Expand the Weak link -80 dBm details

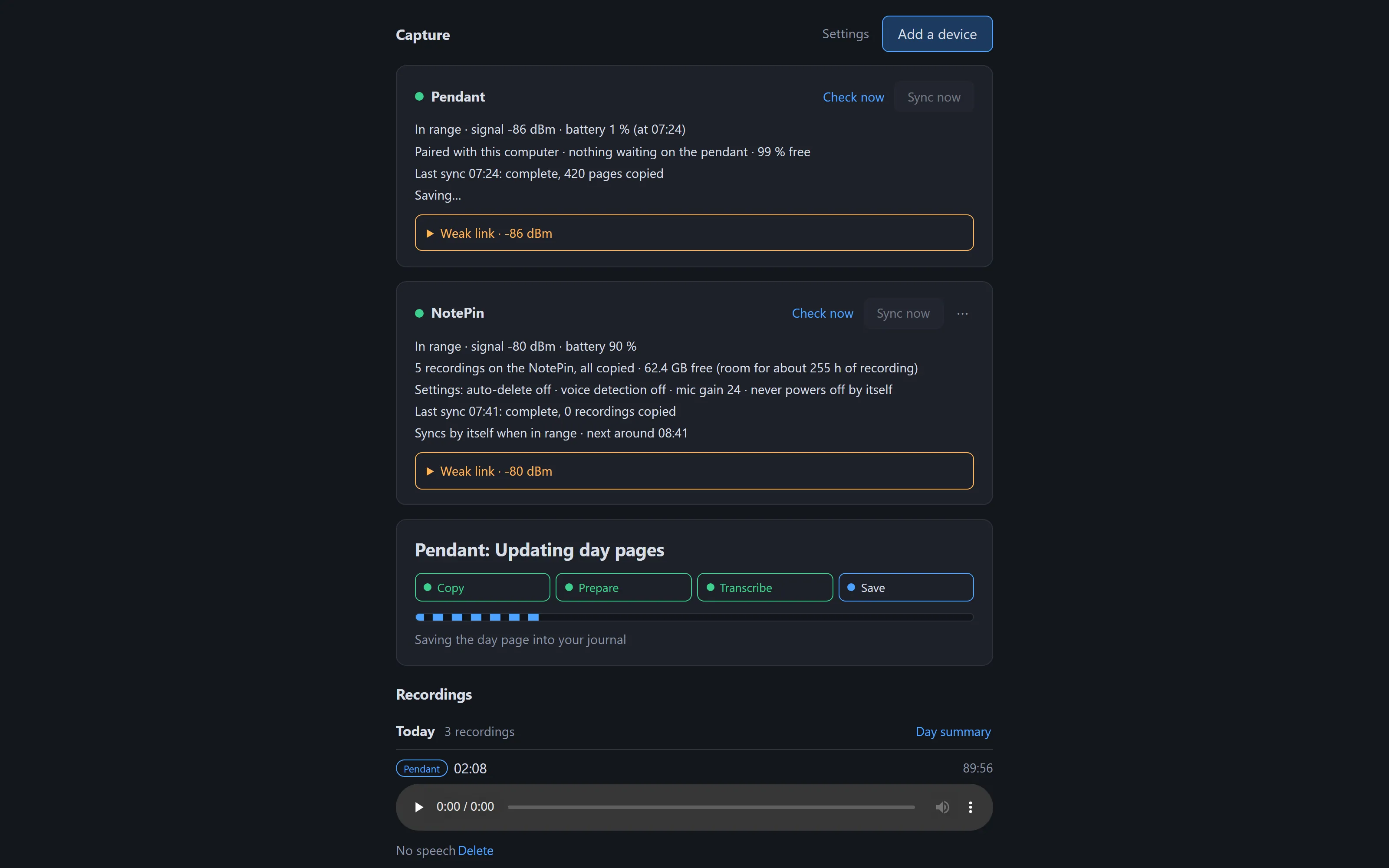pos(694,471)
